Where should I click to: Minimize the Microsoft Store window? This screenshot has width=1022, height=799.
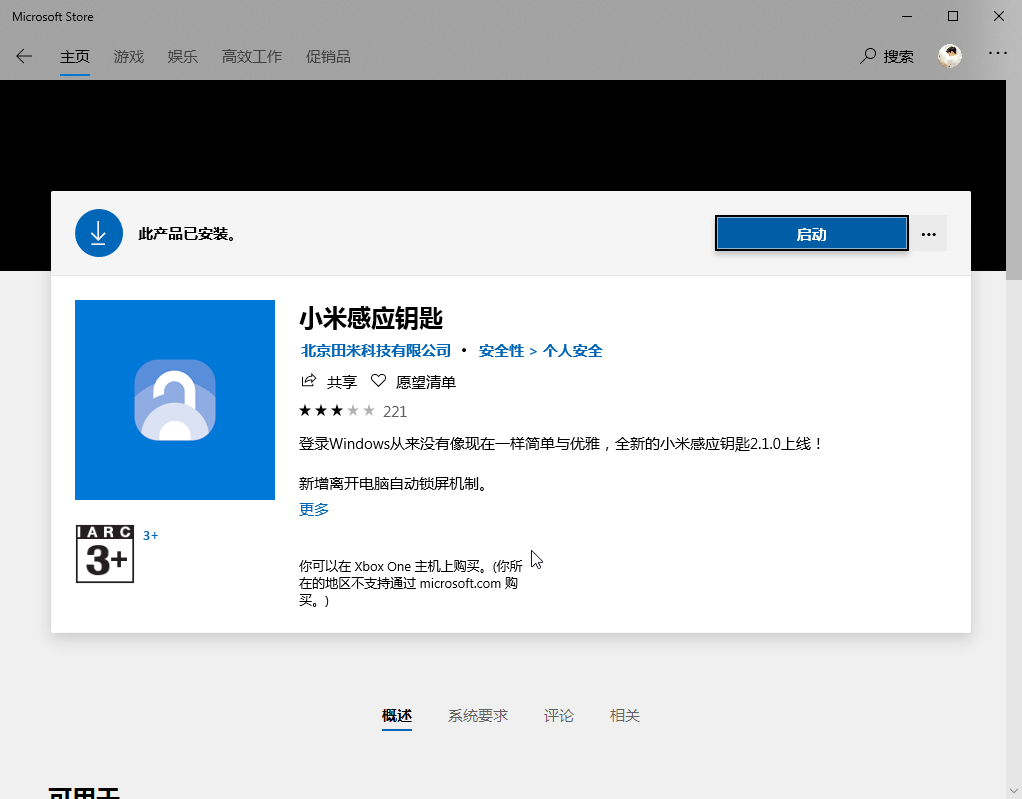[x=907, y=16]
